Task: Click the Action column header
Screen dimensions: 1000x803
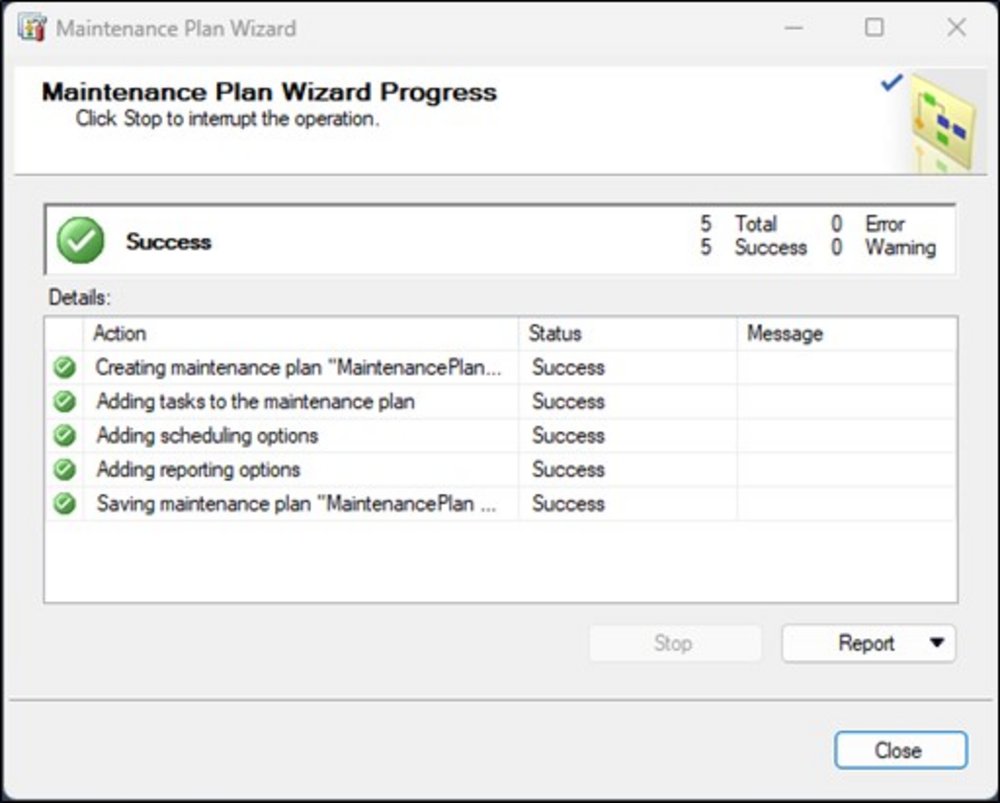Action: pyautogui.click(x=120, y=334)
